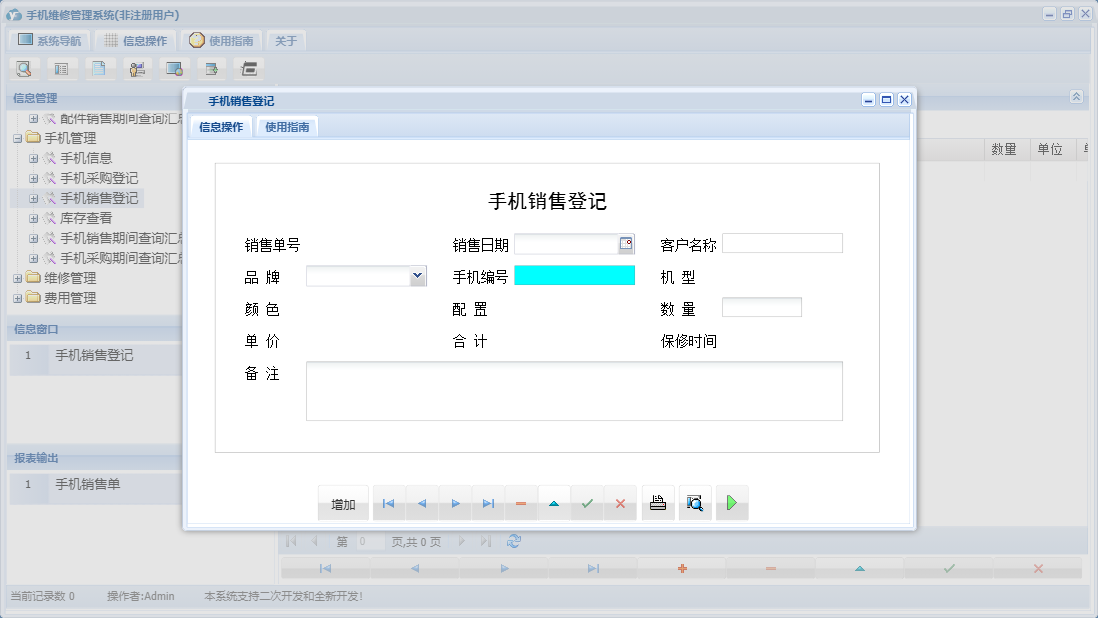The height and width of the screenshot is (618, 1098).
Task: Confirm the record with the green checkmark
Action: coord(588,504)
